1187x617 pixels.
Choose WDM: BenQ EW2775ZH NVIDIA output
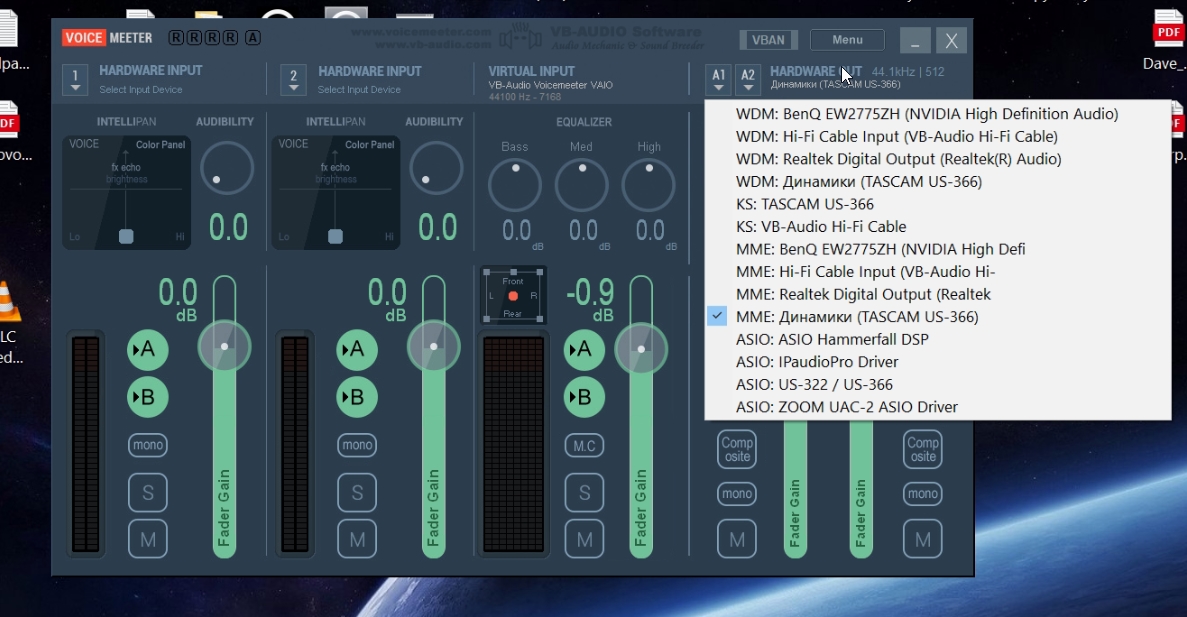coord(937,114)
